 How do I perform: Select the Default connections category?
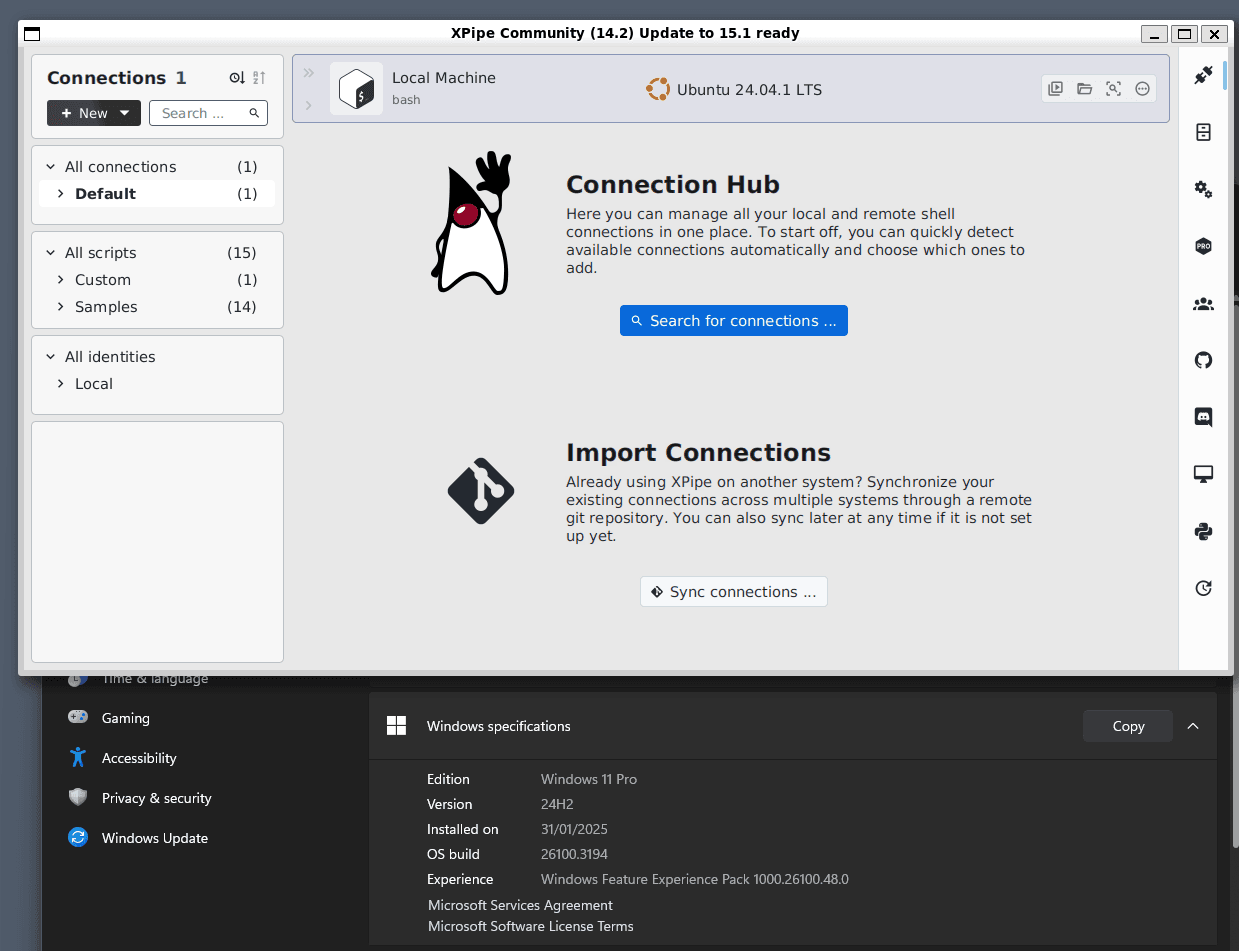pyautogui.click(x=105, y=194)
